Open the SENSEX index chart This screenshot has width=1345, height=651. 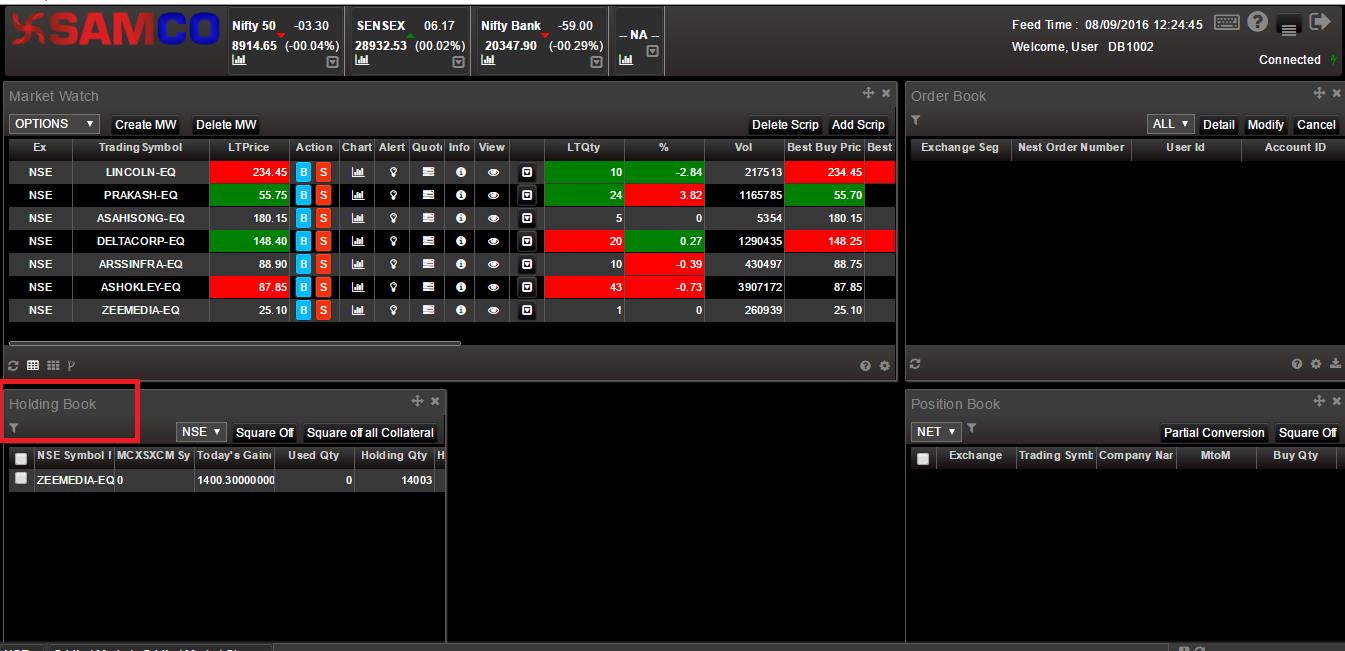click(x=362, y=60)
